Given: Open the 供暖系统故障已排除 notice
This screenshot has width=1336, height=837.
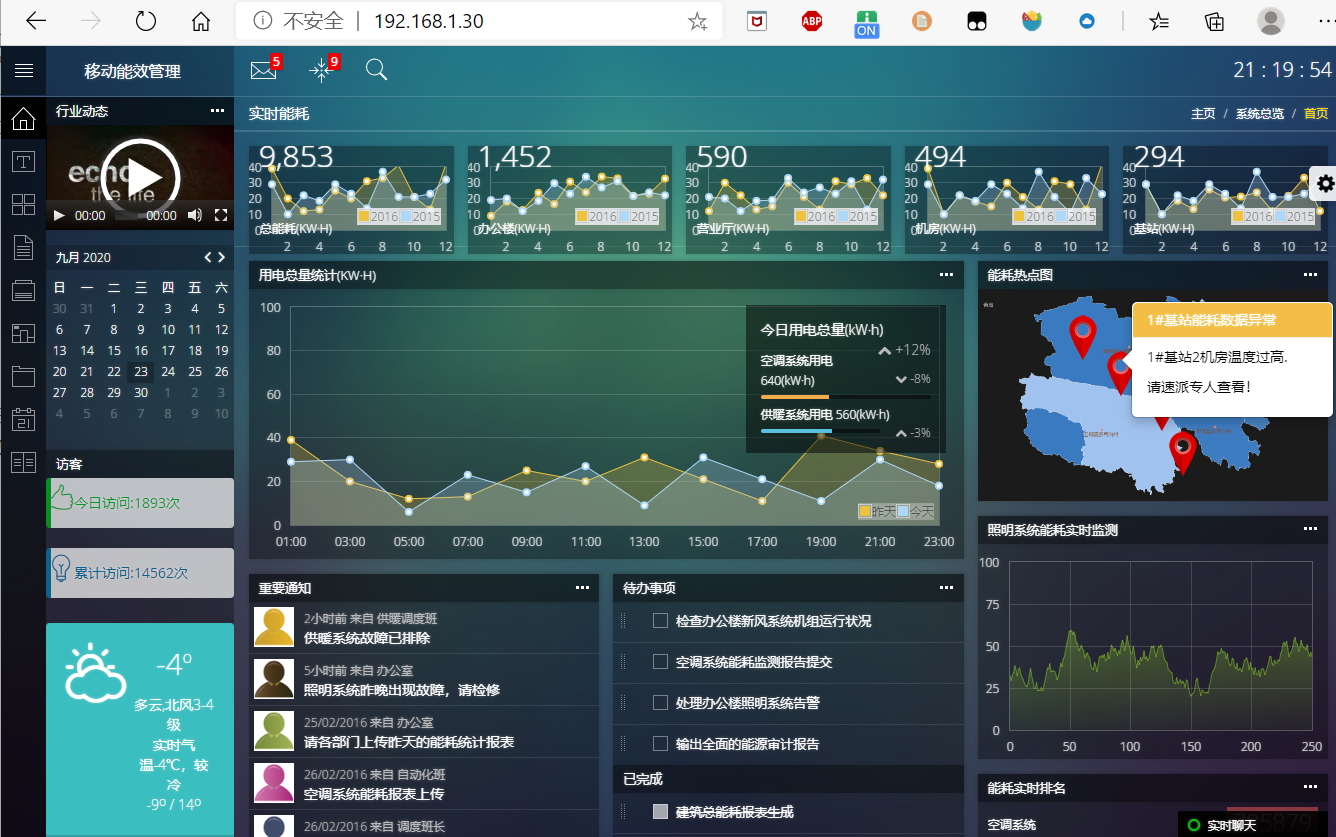Looking at the screenshot, I should [367, 638].
